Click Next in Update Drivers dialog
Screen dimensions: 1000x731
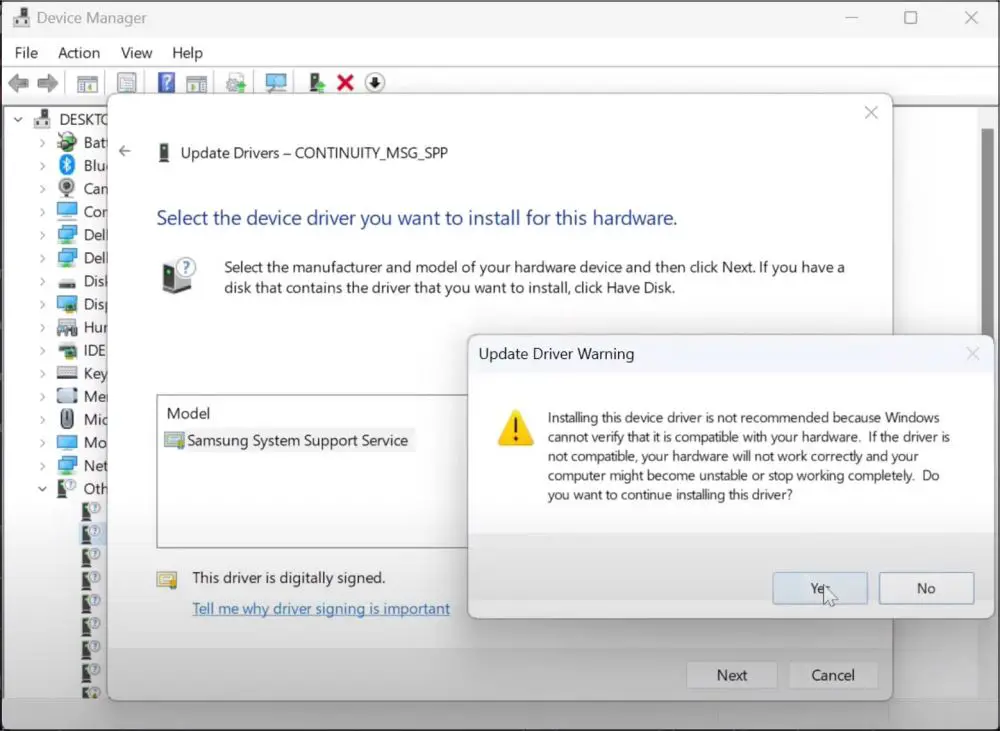[732, 675]
